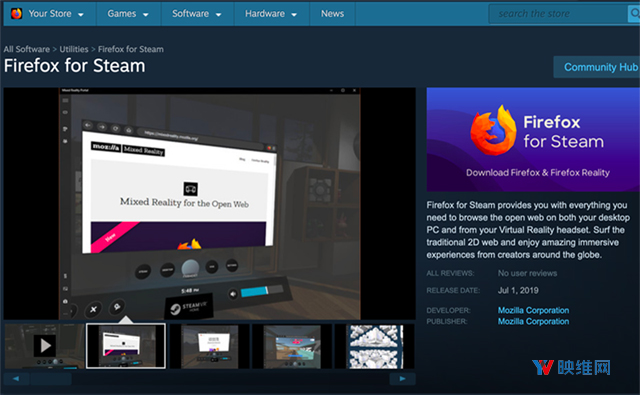Expand the Your Store dropdown arrow
This screenshot has width=640, height=395.
81,15
